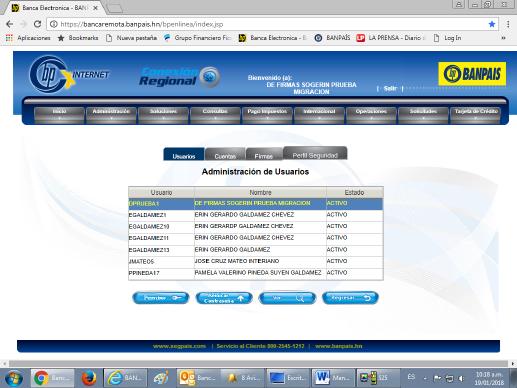The image size is (517, 388).
Task: Click the Regresar button
Action: (x=350, y=298)
